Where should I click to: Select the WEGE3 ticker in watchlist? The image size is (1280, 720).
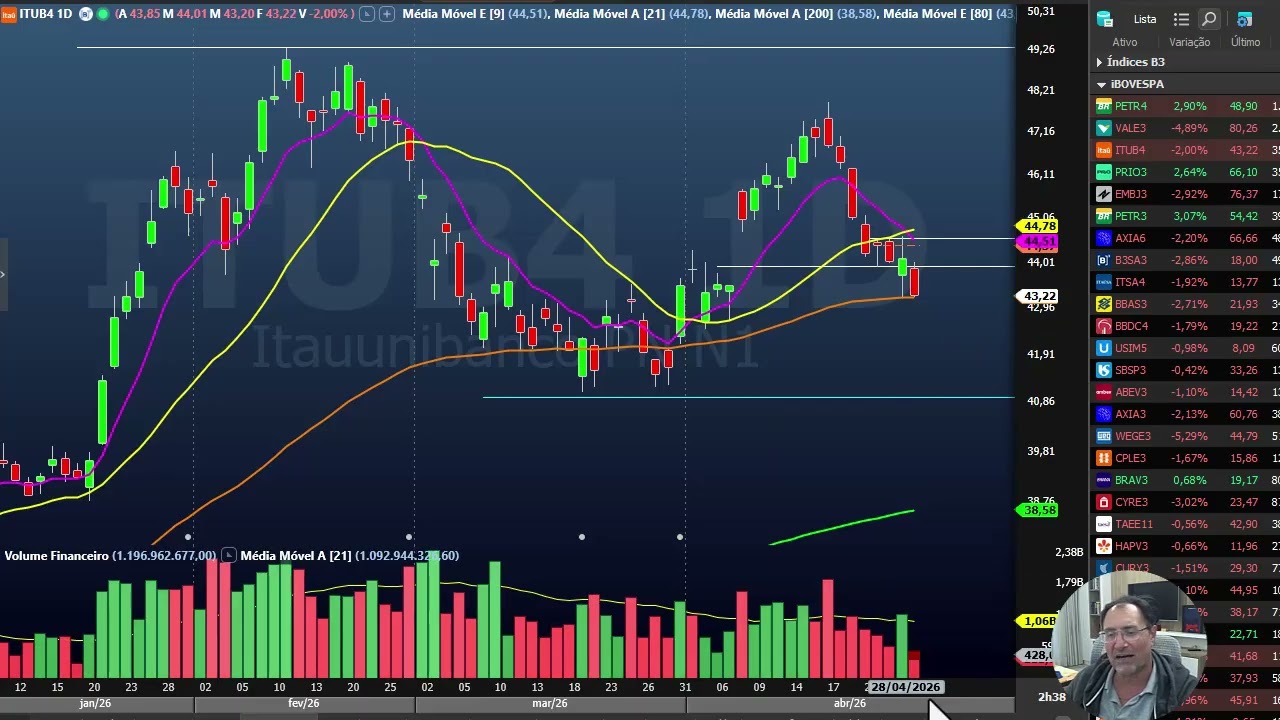tap(1132, 436)
